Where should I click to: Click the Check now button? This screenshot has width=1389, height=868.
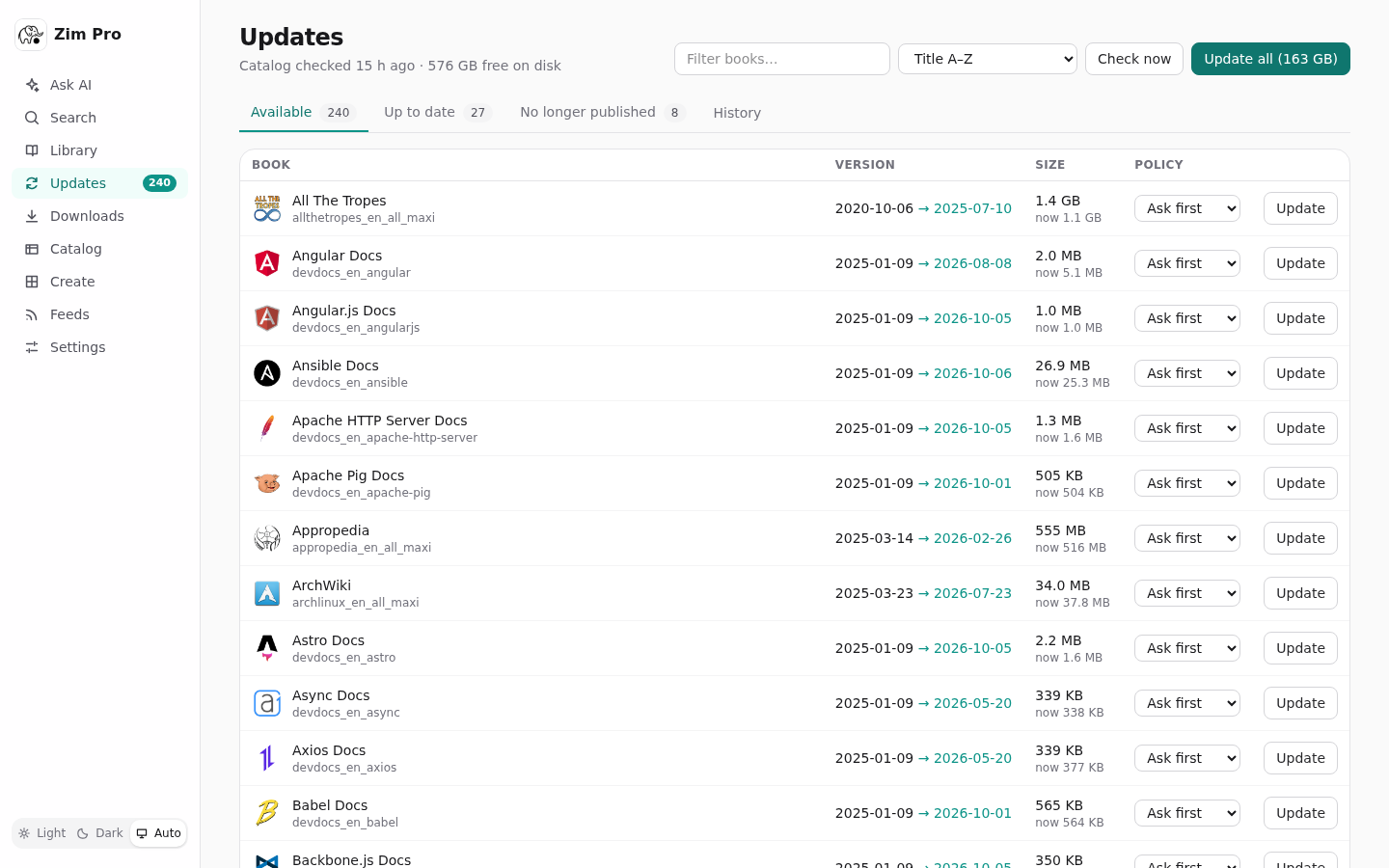click(1134, 59)
